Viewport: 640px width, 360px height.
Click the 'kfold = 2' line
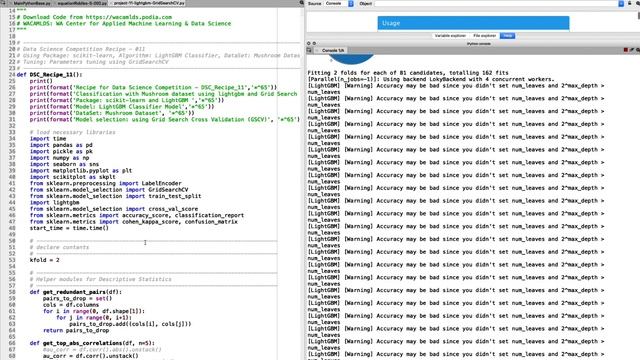44,260
